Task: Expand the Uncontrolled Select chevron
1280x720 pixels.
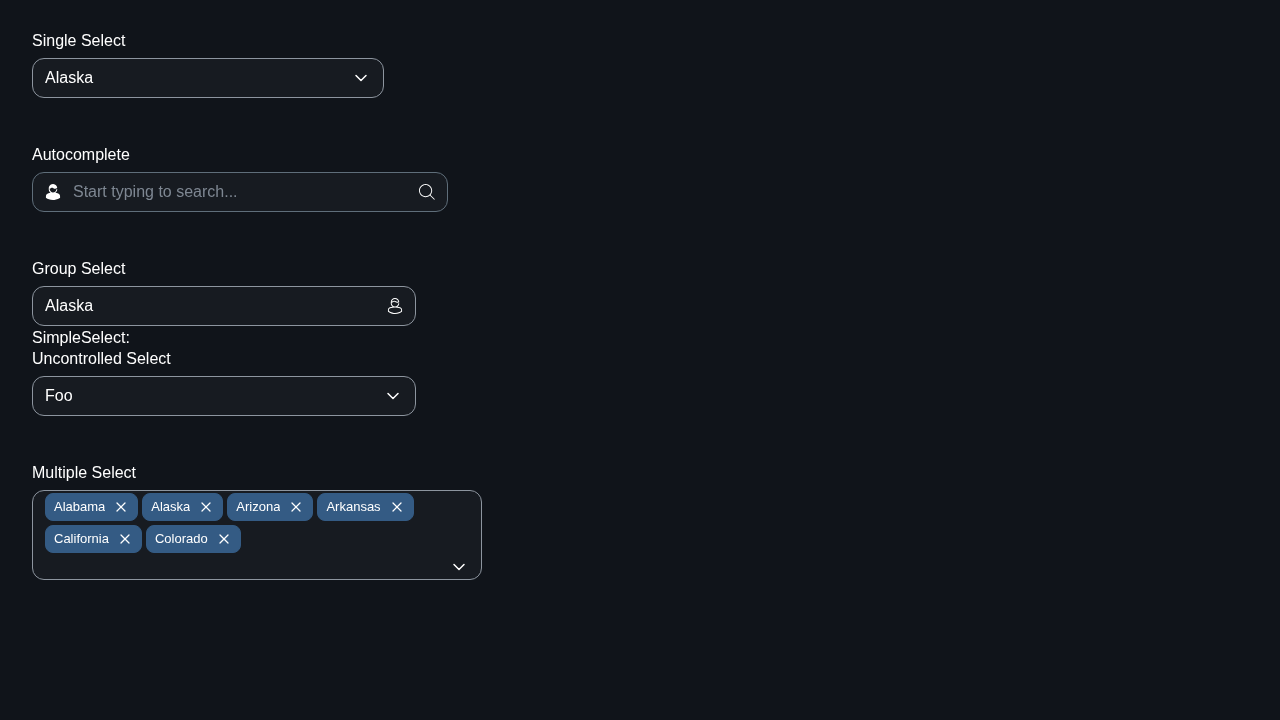Action: [x=393, y=396]
